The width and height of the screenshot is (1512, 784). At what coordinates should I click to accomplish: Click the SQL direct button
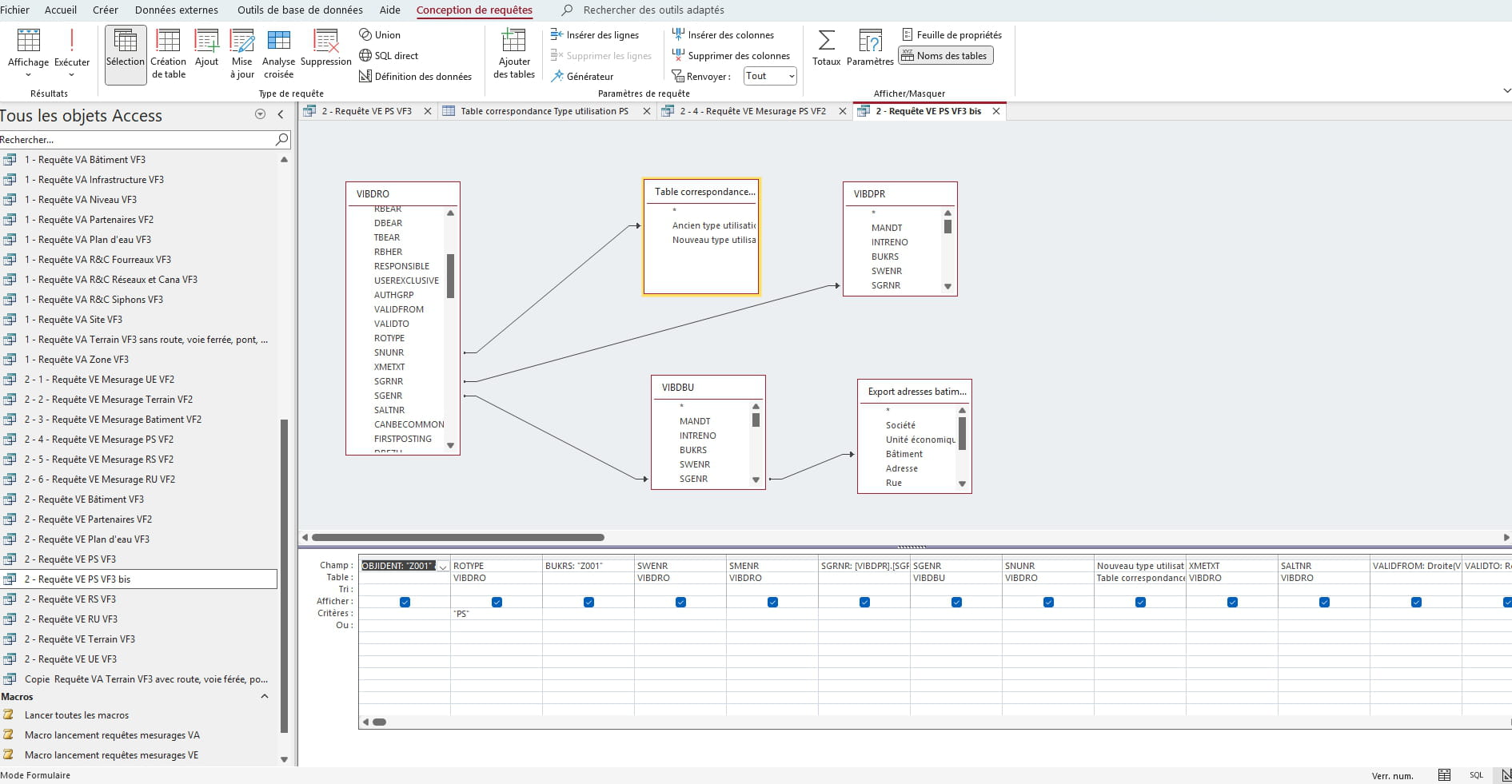(x=389, y=56)
